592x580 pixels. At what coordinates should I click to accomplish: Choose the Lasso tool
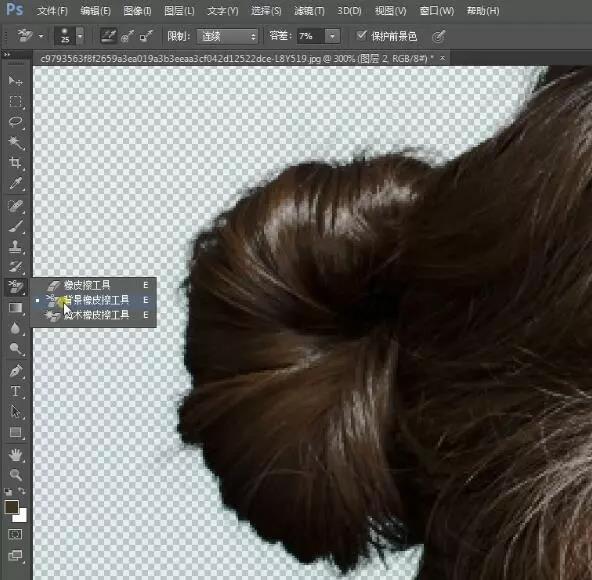15,122
